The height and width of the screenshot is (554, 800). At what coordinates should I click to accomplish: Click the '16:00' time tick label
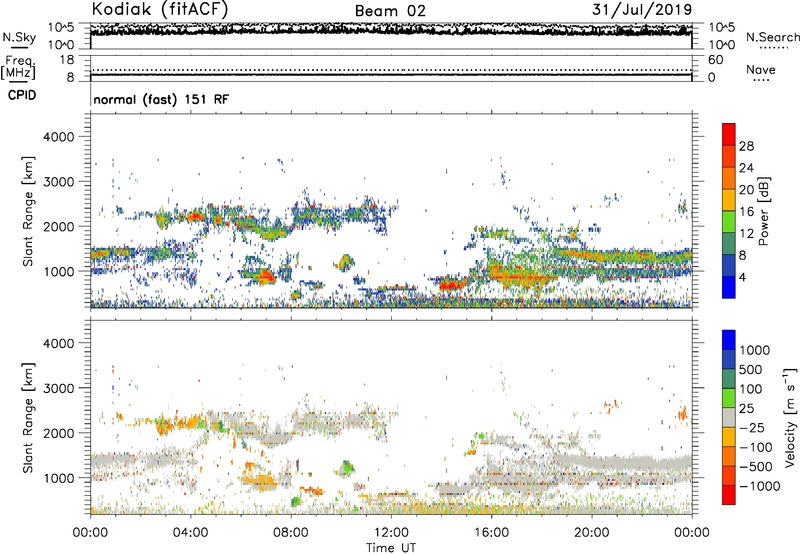(491, 533)
